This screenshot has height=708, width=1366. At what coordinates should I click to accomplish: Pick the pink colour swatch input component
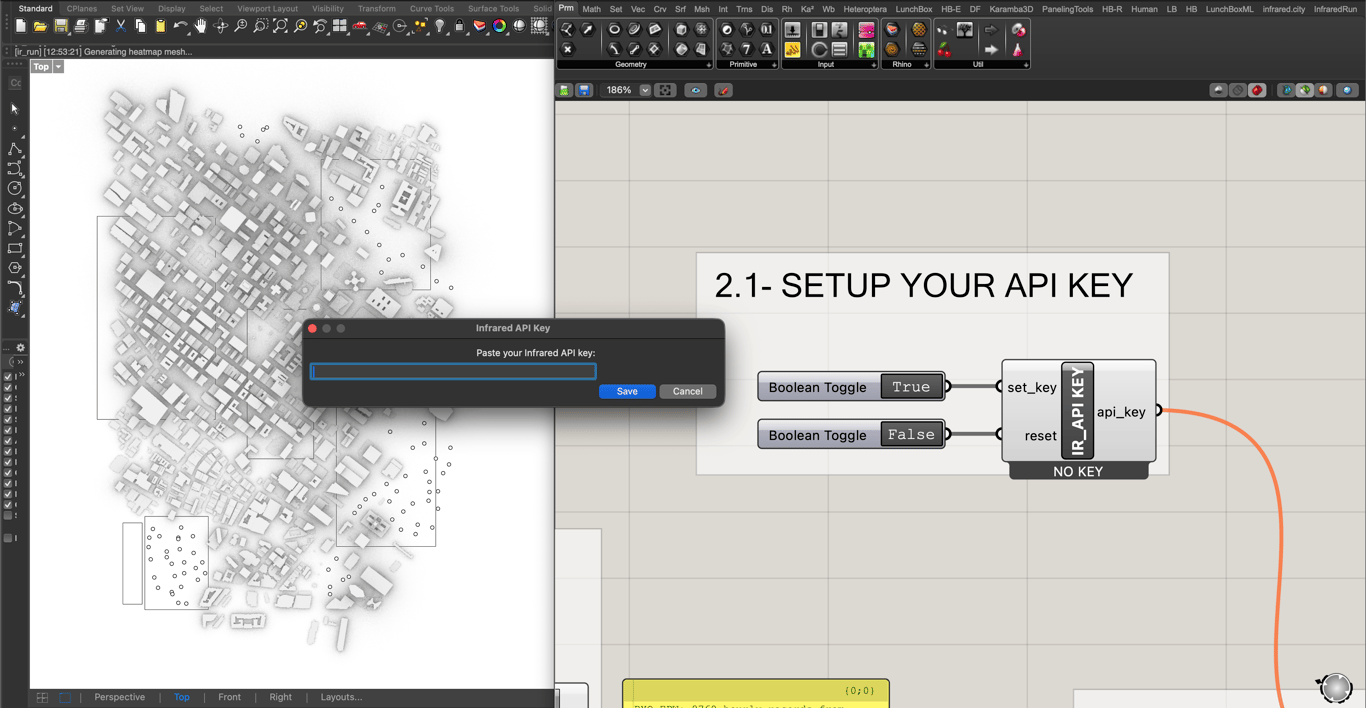866,30
